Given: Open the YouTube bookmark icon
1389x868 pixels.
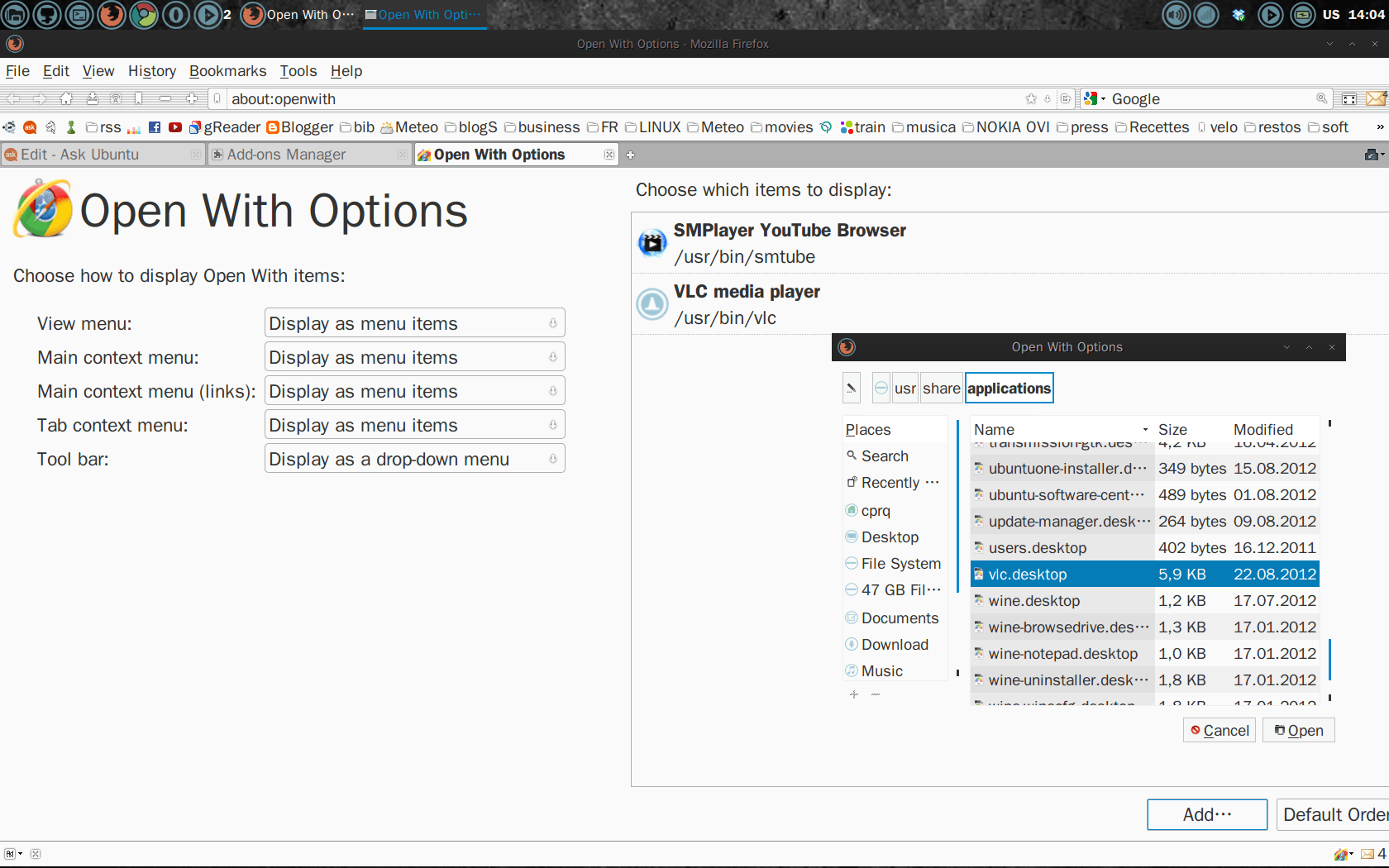Looking at the screenshot, I should (x=175, y=127).
